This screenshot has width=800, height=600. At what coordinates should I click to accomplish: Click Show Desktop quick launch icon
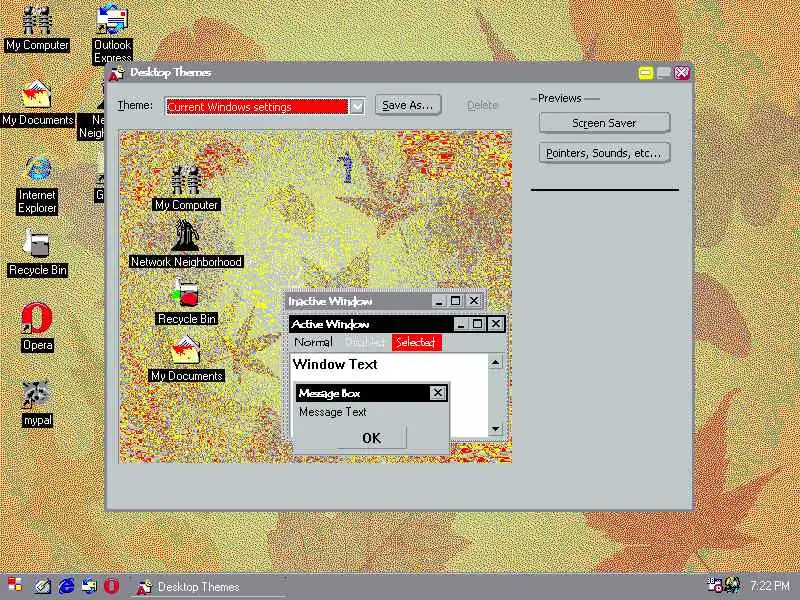point(42,586)
